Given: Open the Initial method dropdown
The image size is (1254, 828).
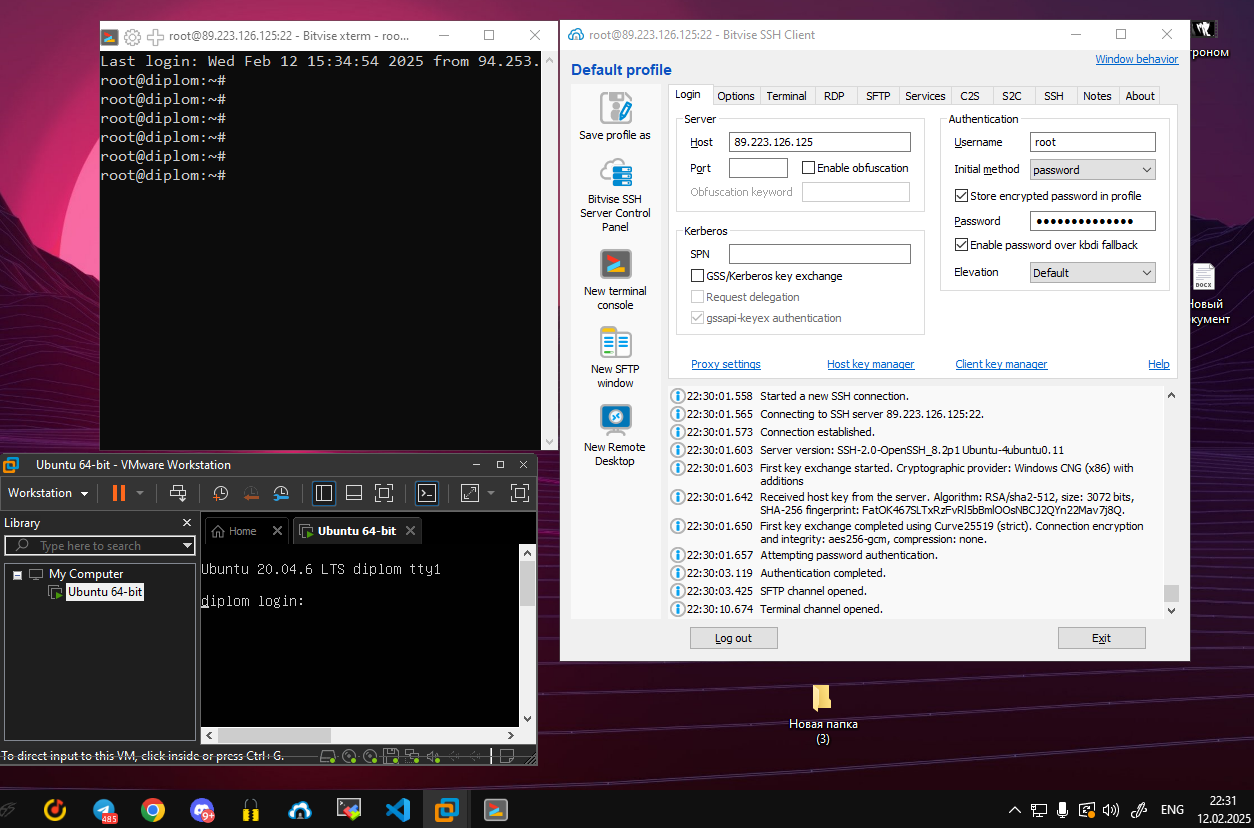Looking at the screenshot, I should pos(1093,170).
